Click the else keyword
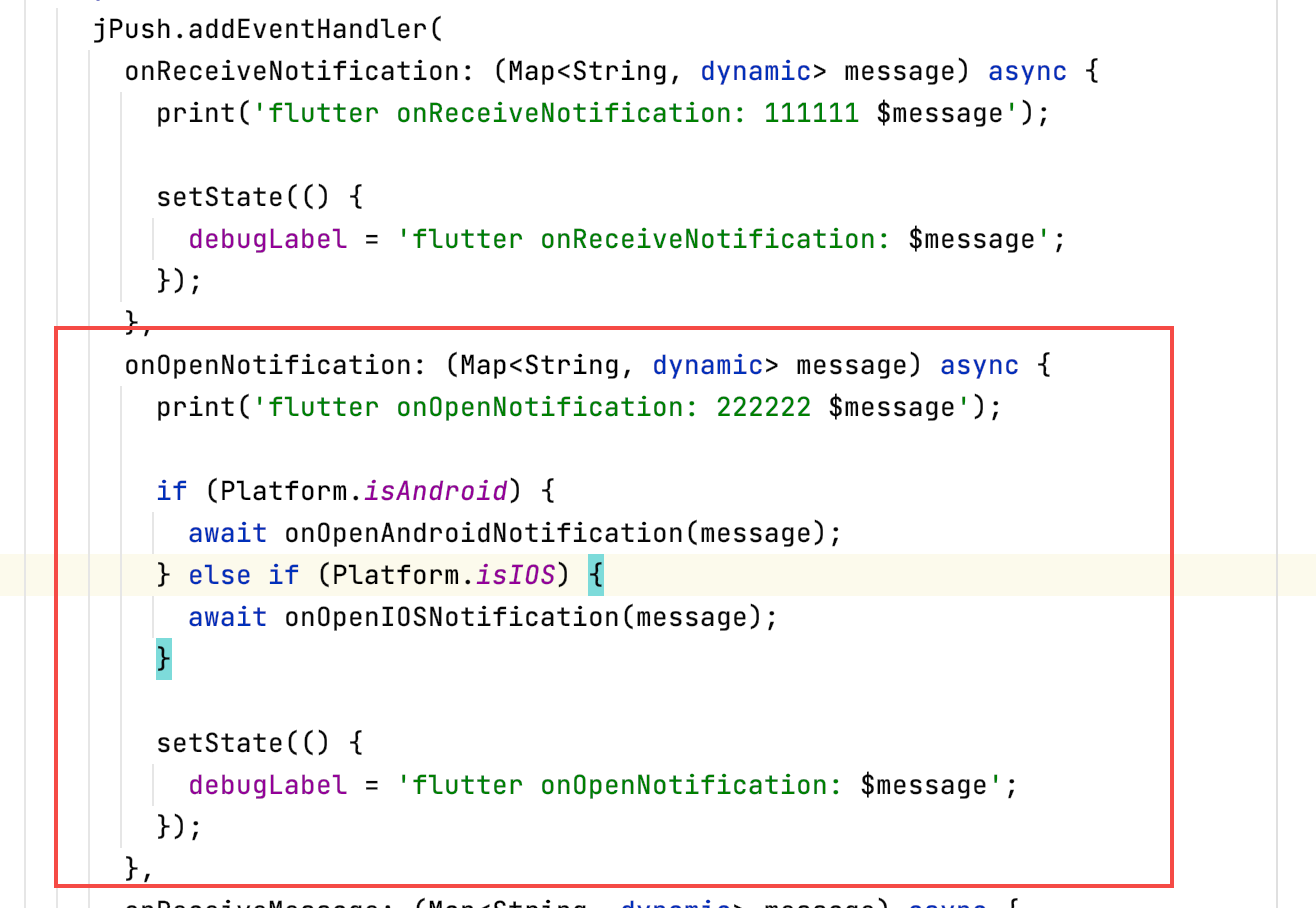This screenshot has width=1316, height=908. point(220,575)
